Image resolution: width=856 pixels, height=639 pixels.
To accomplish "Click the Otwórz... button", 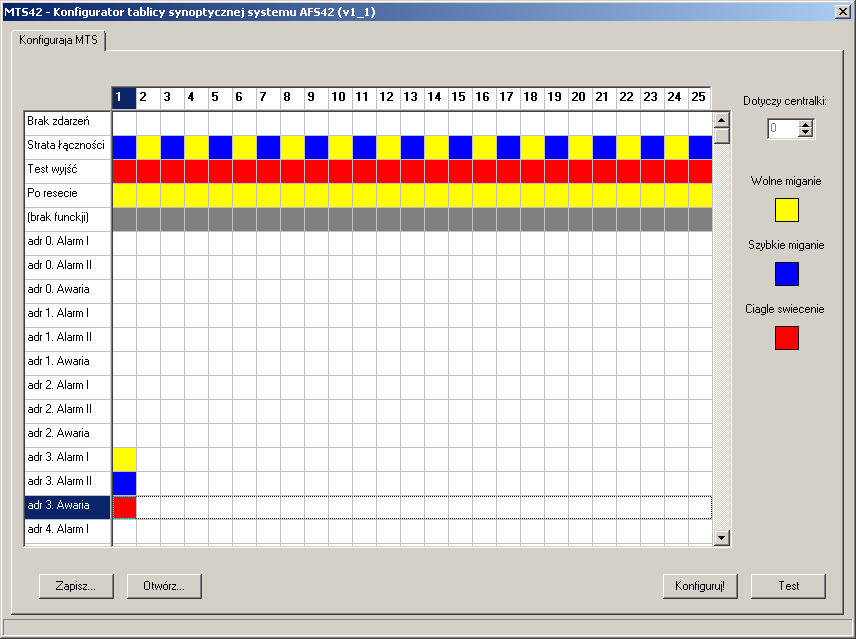I will [x=164, y=586].
